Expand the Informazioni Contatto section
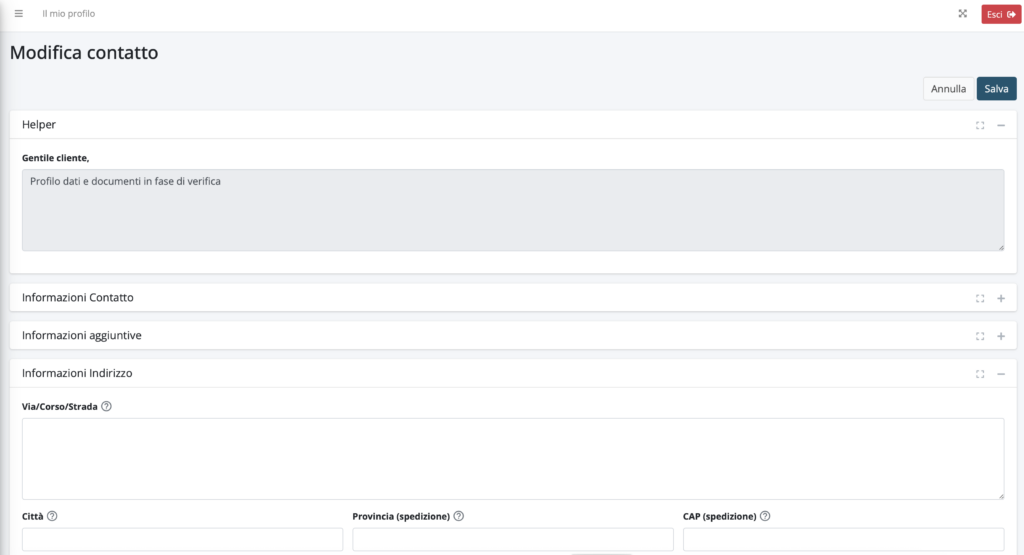Screen dimensions: 1024x555 pos(1001,298)
